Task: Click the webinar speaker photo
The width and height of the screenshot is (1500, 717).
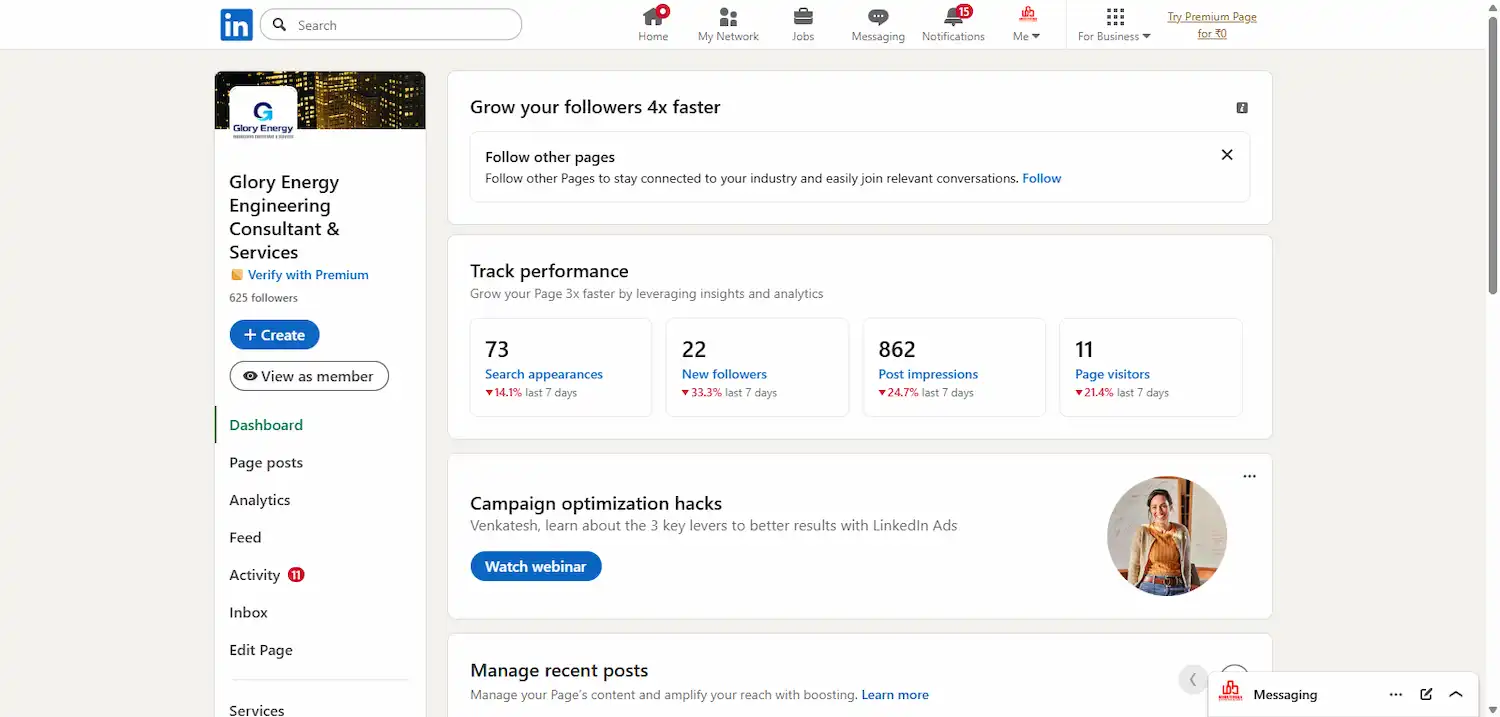Action: [x=1167, y=536]
